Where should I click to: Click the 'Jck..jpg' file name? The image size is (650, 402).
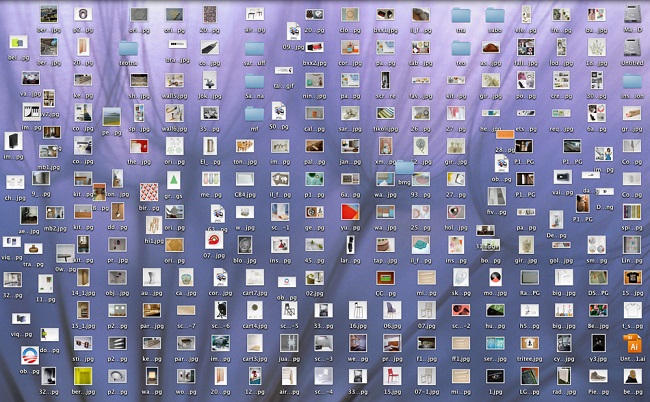210,96
